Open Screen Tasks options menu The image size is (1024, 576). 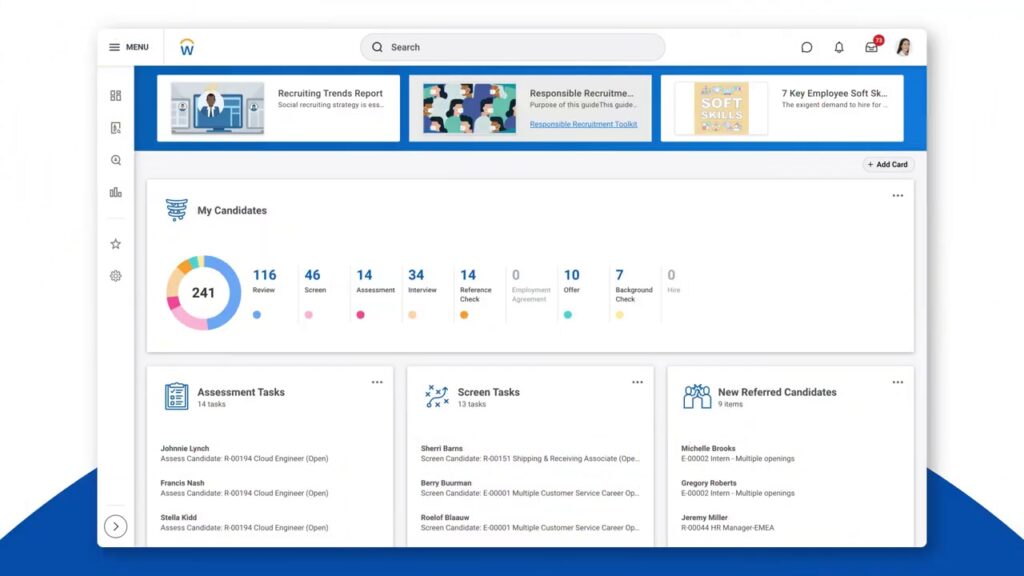pos(637,382)
